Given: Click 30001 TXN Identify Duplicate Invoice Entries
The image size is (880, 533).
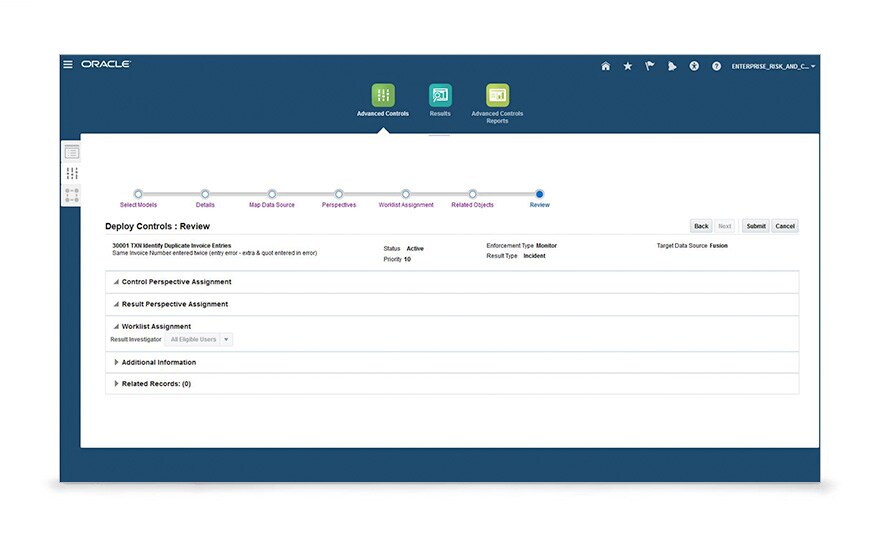Looking at the screenshot, I should [172, 245].
